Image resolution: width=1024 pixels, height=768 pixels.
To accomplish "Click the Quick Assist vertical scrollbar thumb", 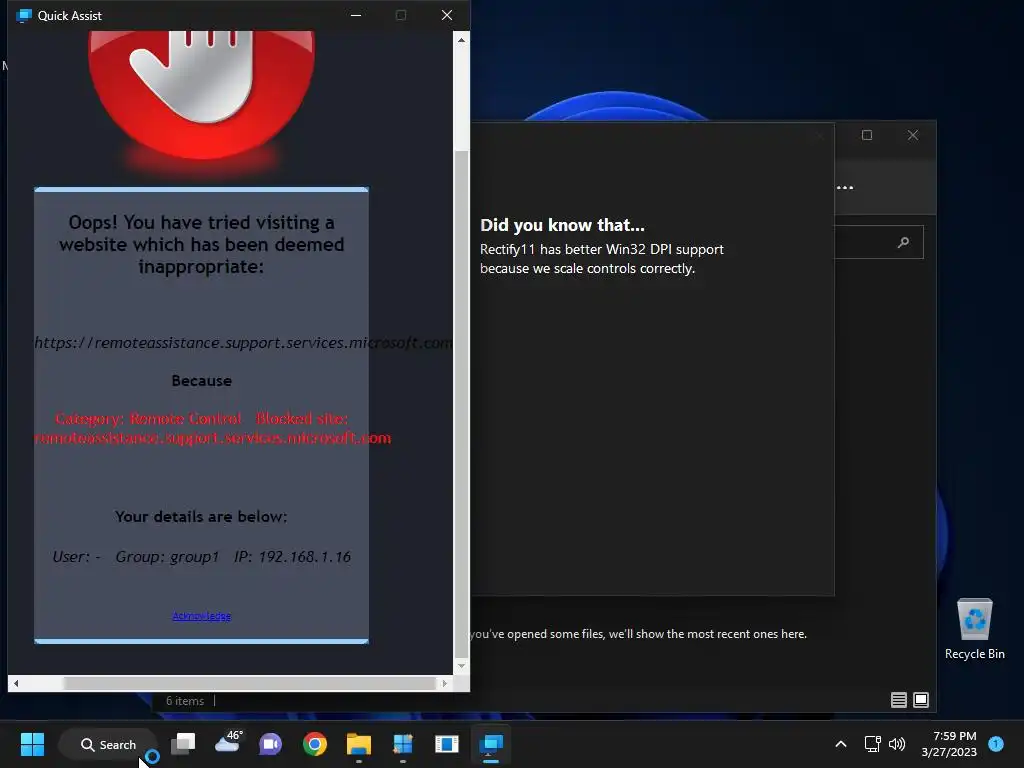I will coord(461,404).
